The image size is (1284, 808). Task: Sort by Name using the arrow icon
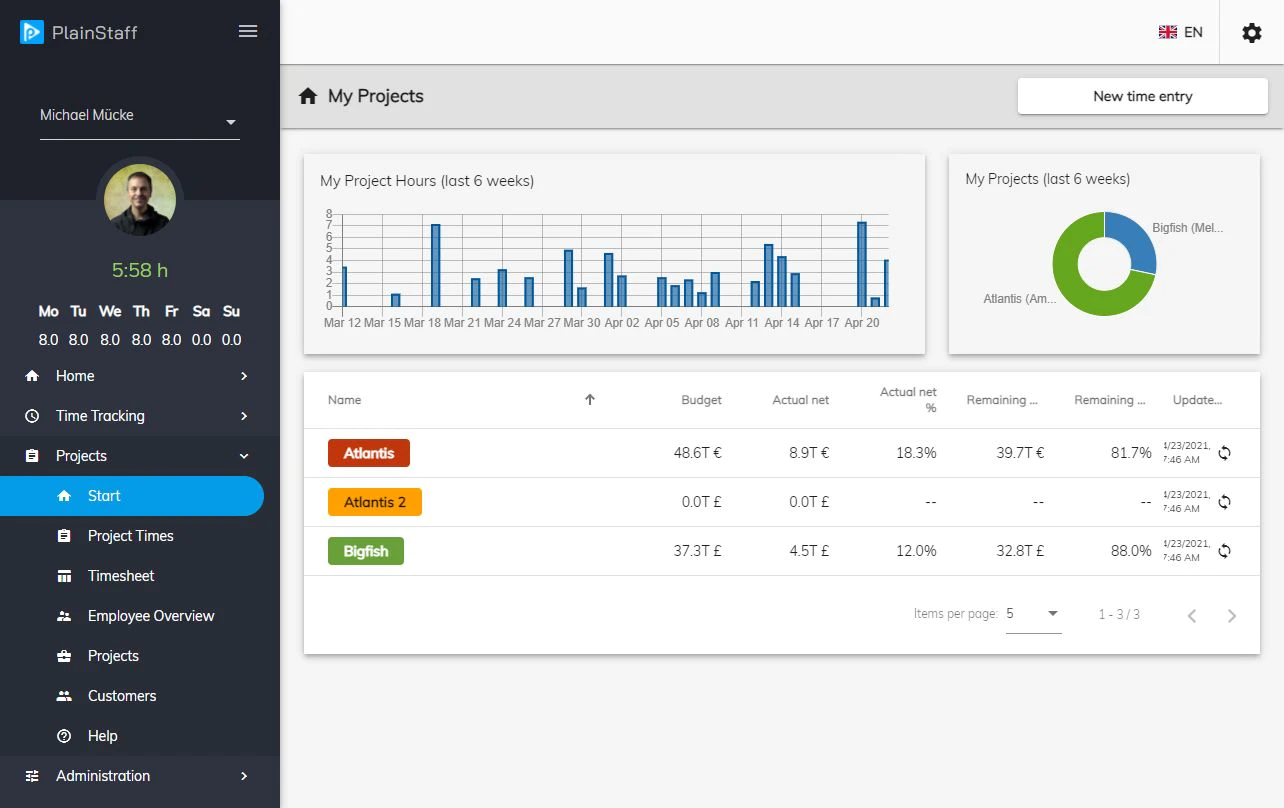coord(590,400)
